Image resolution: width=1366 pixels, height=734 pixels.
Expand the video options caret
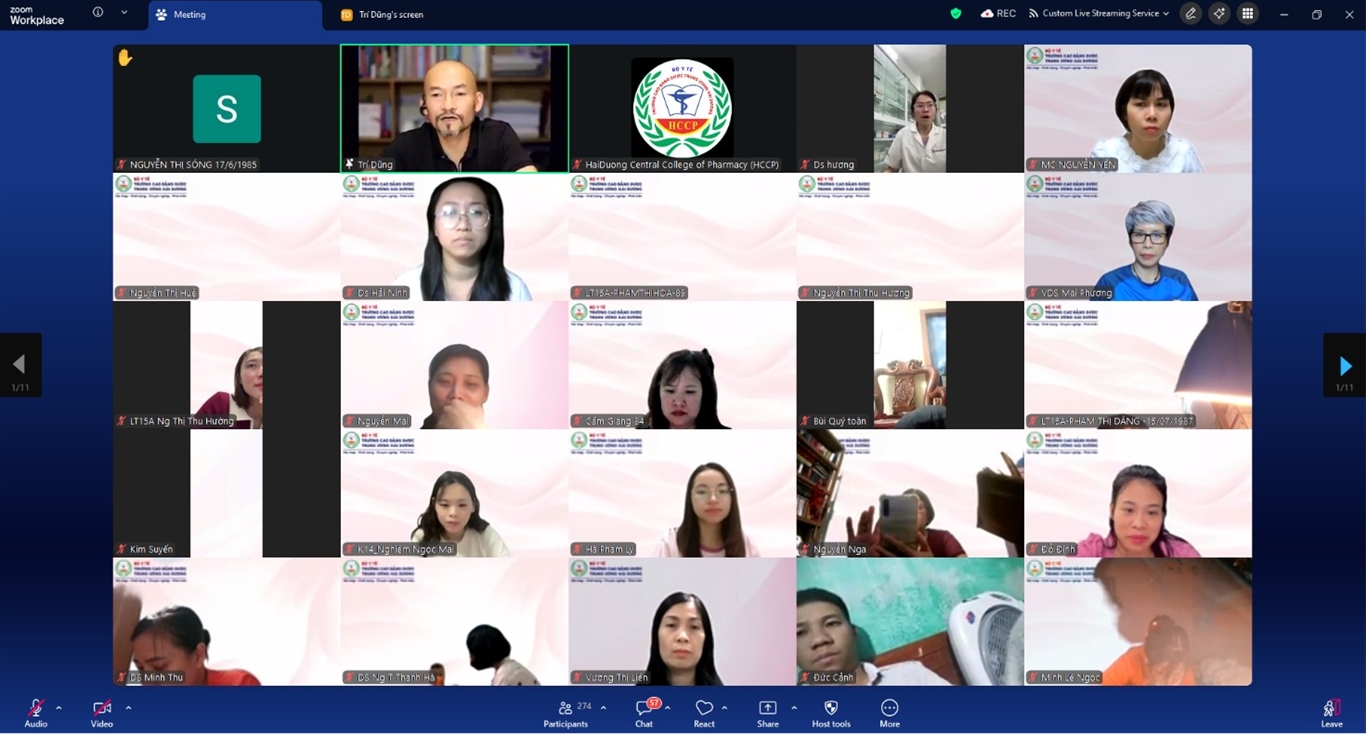point(128,708)
